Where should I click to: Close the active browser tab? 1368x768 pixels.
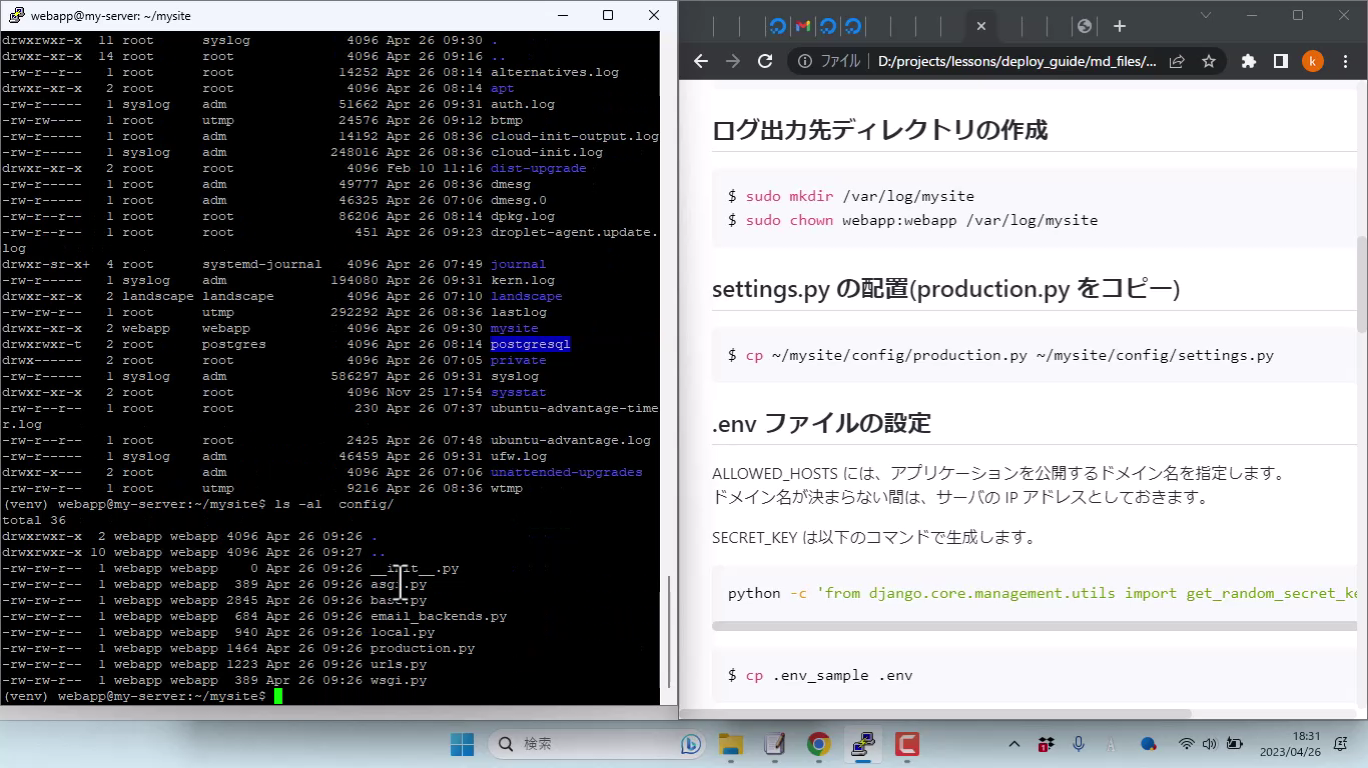(x=981, y=26)
